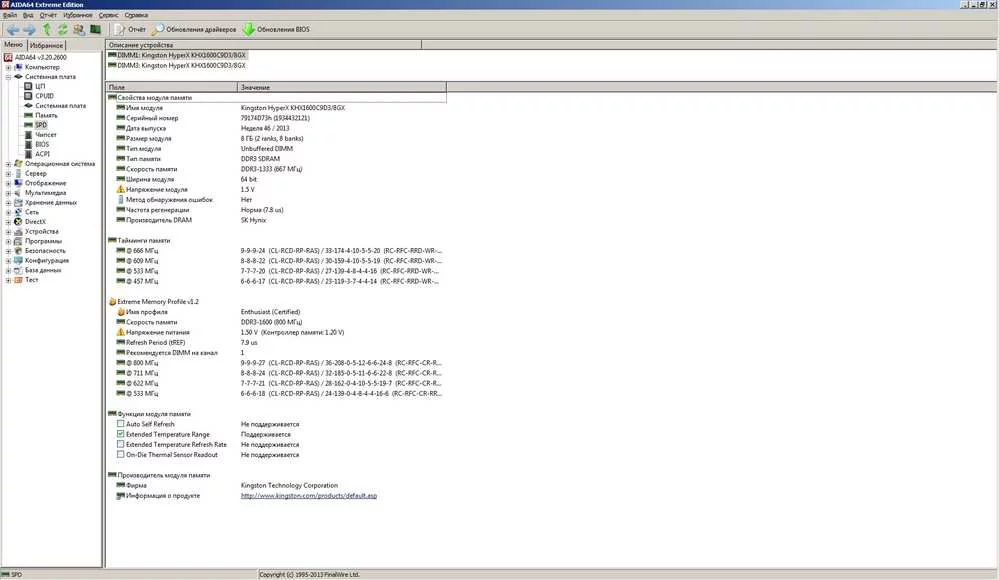The image size is (1000, 580).
Task: Expand the Компьютер tree node
Action: [8, 67]
